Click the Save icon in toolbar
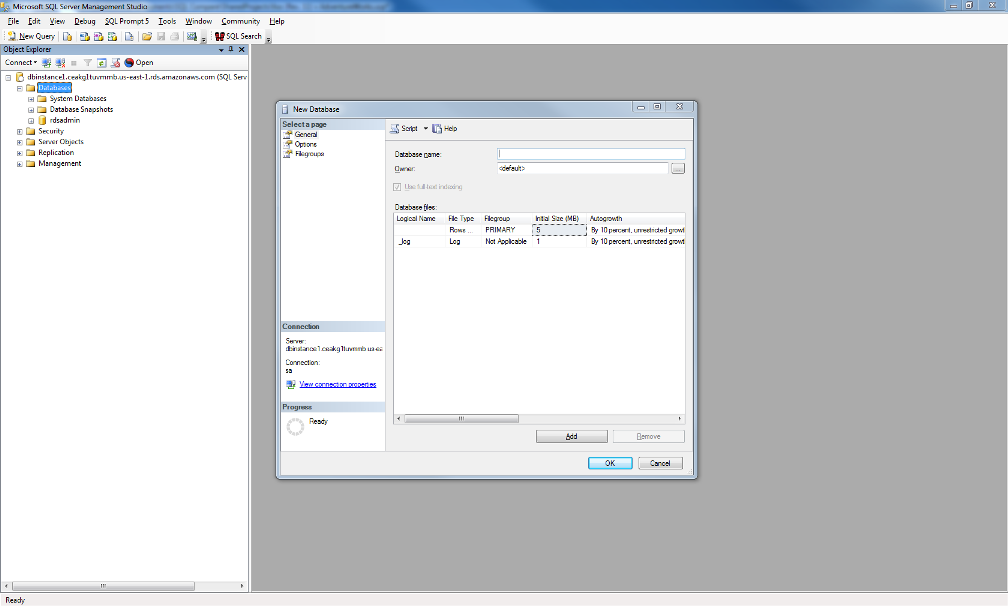1008x606 pixels. 161,37
